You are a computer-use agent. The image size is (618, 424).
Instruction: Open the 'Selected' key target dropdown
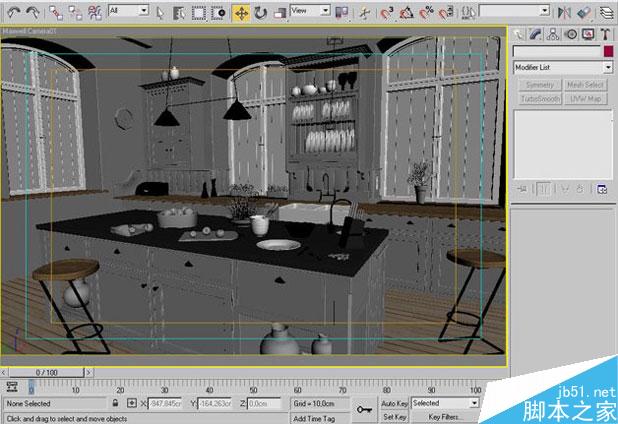point(445,403)
